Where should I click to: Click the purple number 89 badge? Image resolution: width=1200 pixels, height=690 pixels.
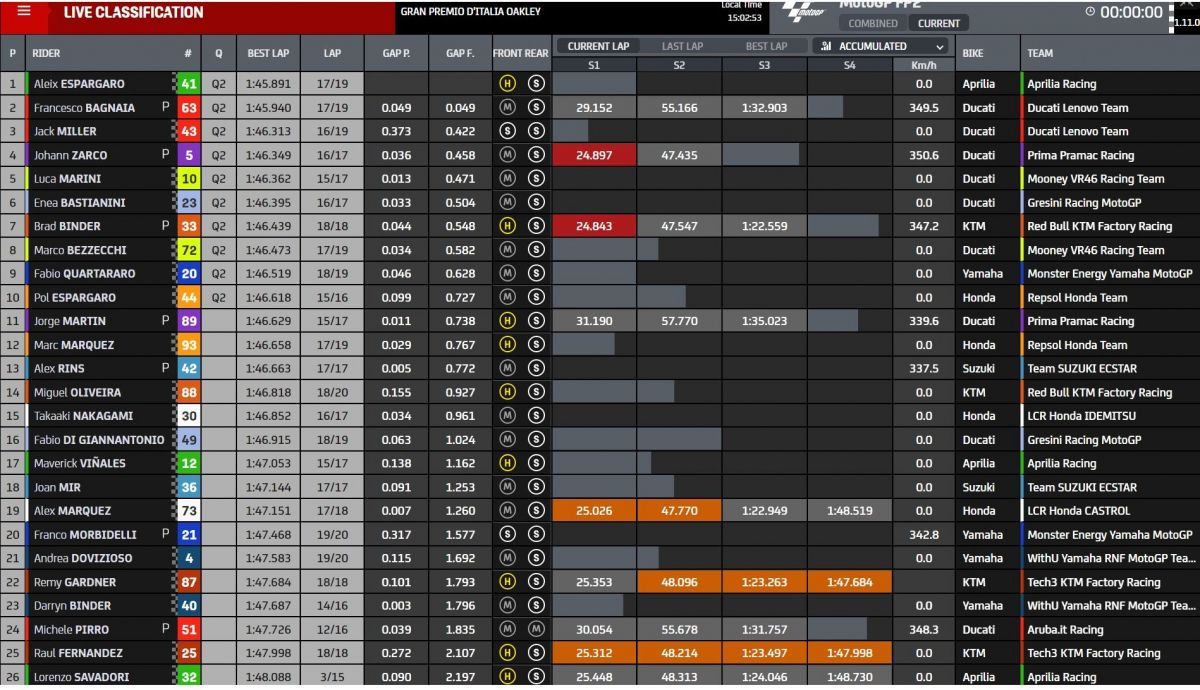pyautogui.click(x=188, y=321)
